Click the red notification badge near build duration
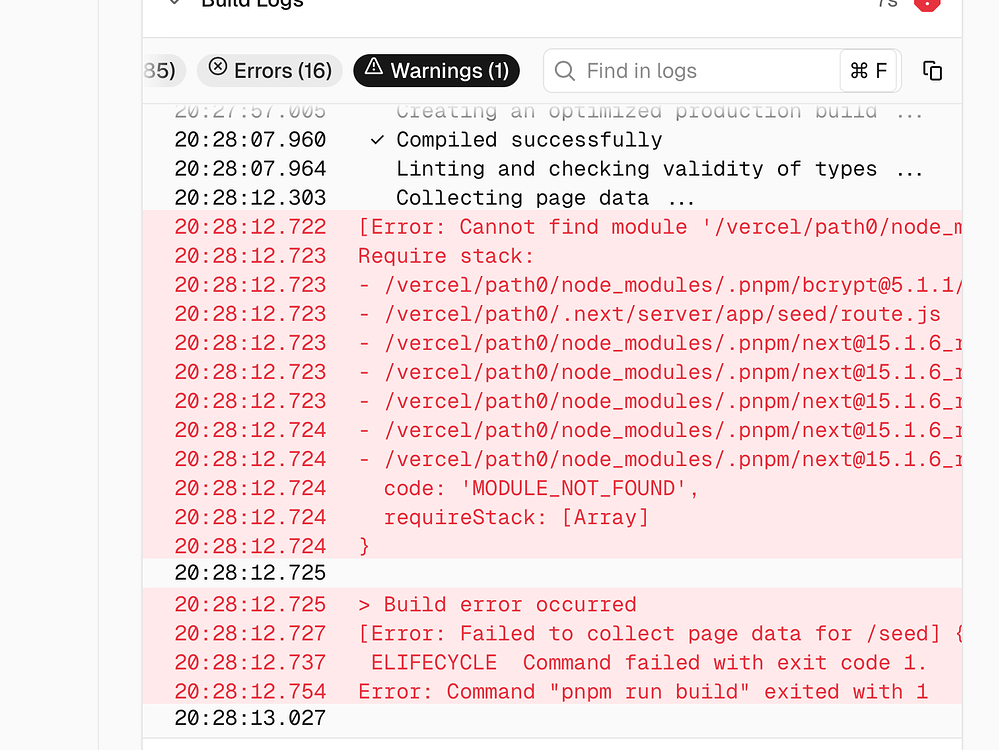The width and height of the screenshot is (999, 750). click(x=926, y=5)
